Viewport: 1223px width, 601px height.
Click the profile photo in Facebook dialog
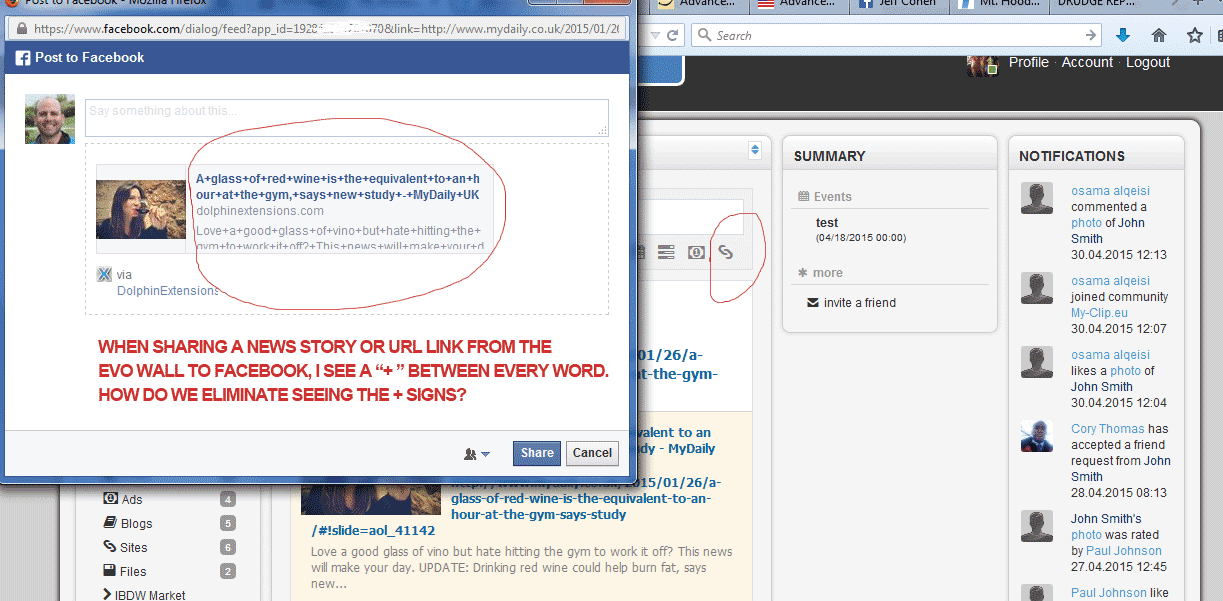(x=50, y=120)
